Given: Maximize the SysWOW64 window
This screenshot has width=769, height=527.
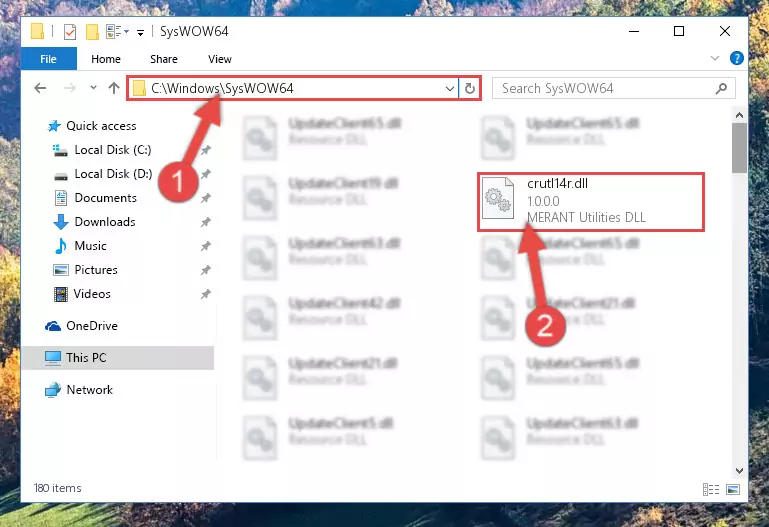Looking at the screenshot, I should (679, 31).
